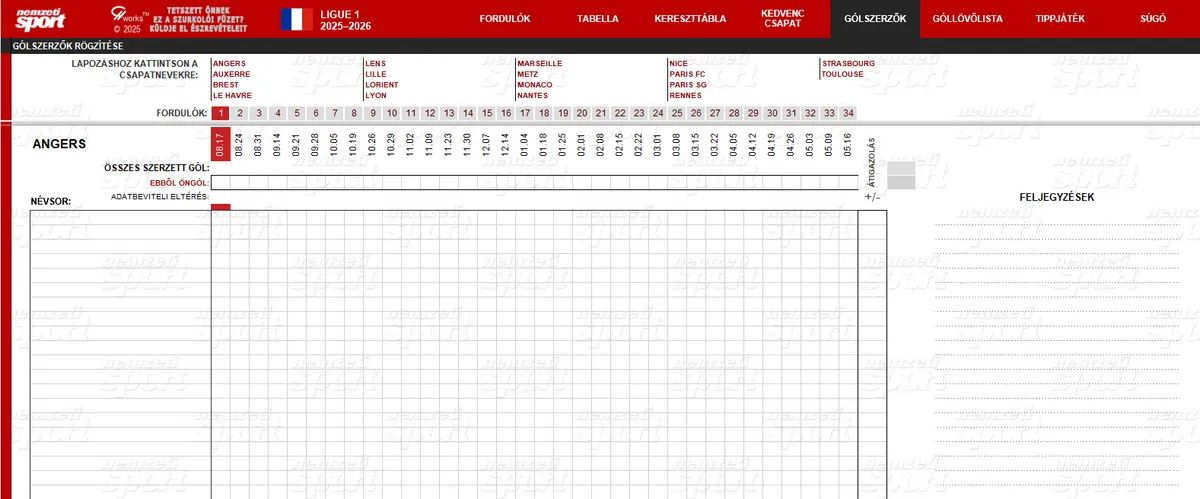Viewport: 1200px width, 499px height.
Task: Click the first name row in Névsor
Action: pos(120,219)
